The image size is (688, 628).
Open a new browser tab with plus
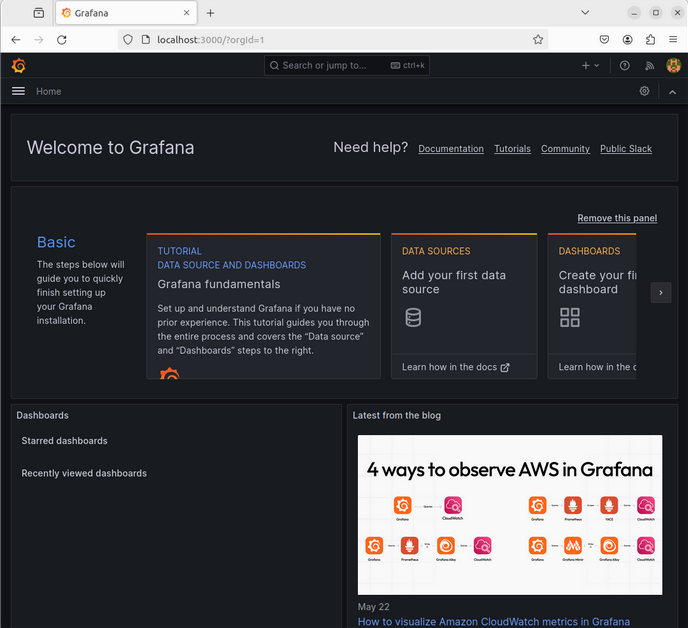[211, 13]
